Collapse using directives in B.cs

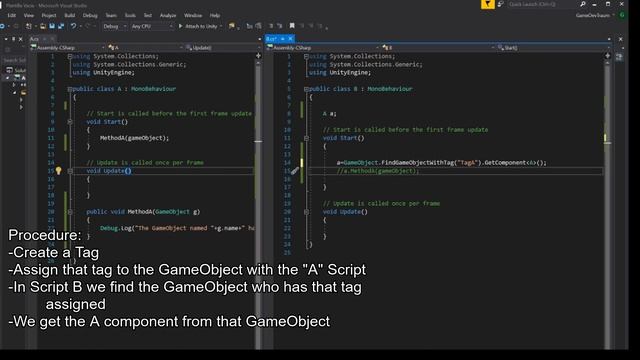click(306, 56)
